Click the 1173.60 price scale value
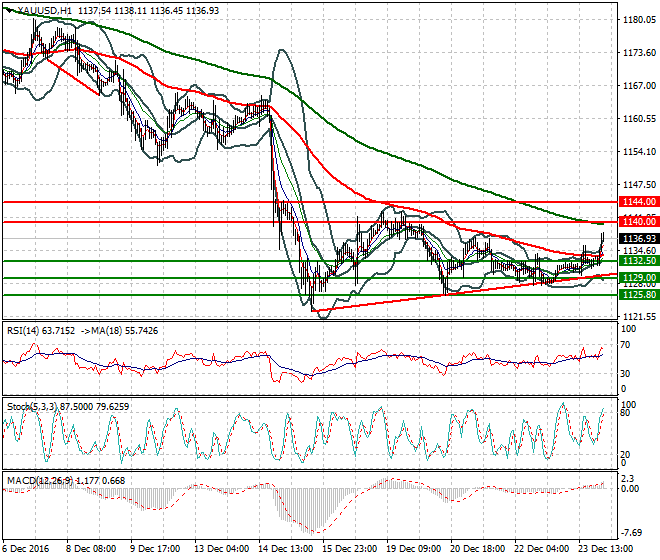Screen dimensions: 660x560 [x=639, y=53]
